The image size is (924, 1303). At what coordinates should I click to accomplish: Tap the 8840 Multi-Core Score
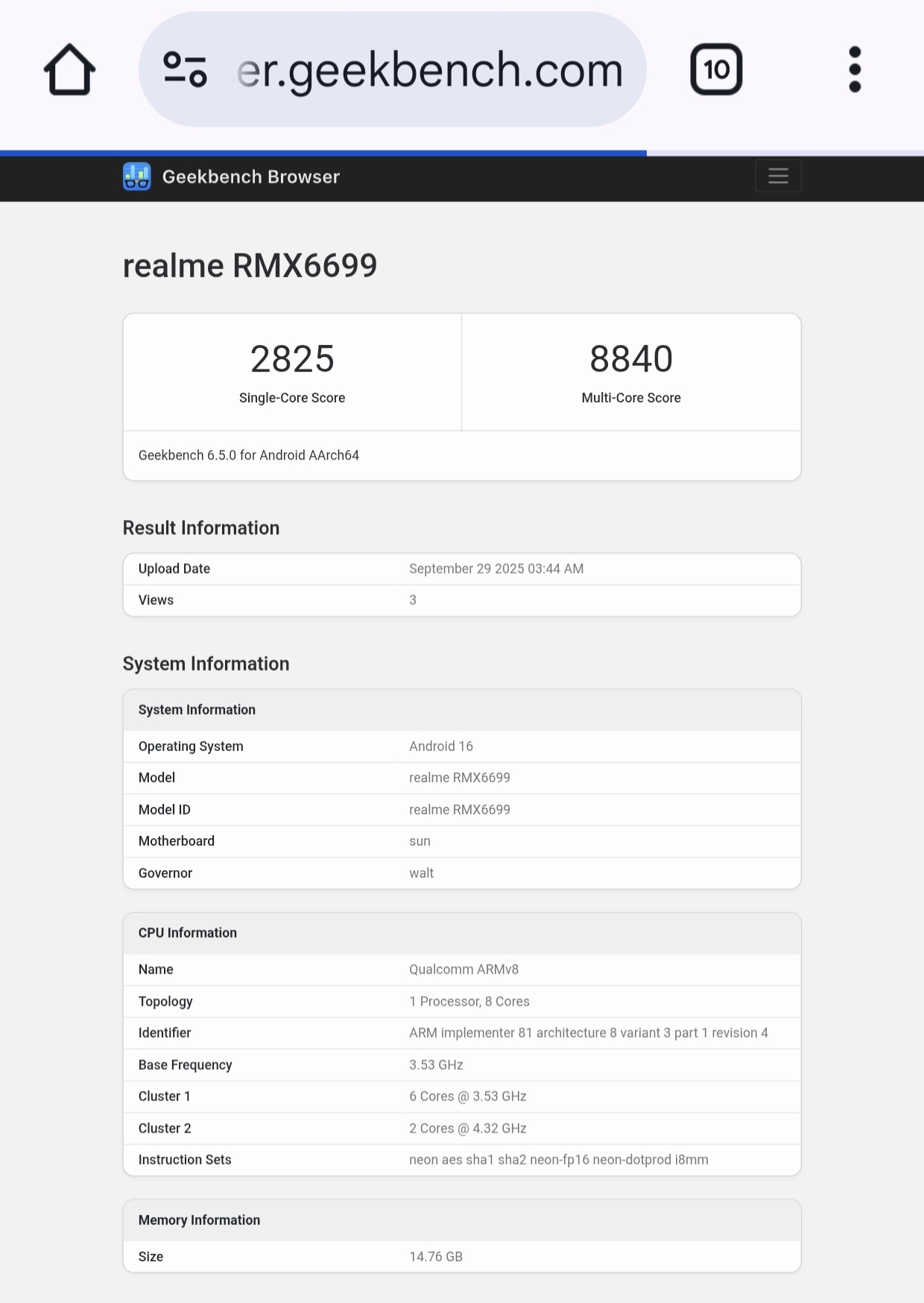(631, 359)
